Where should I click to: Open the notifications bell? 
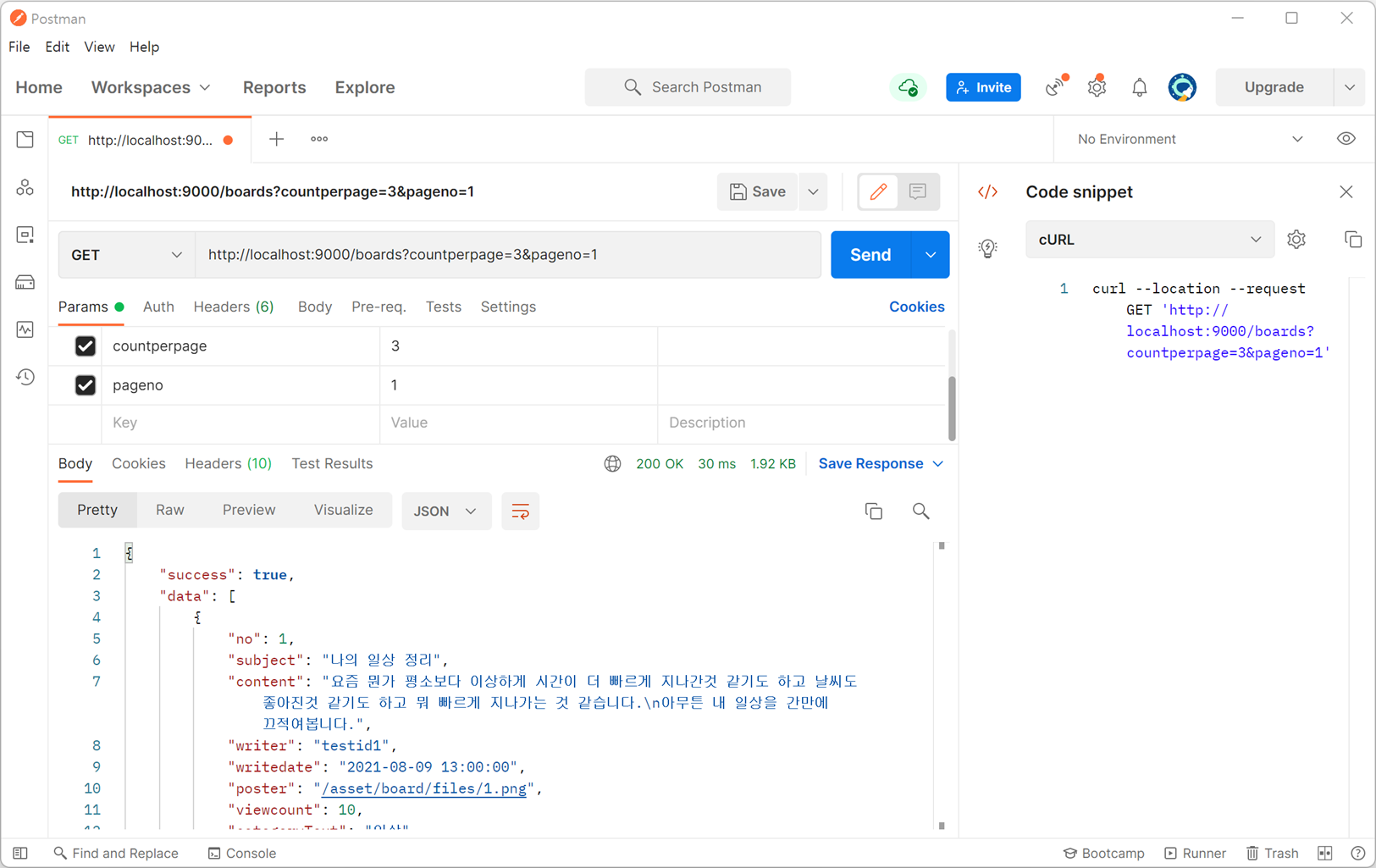click(1140, 87)
